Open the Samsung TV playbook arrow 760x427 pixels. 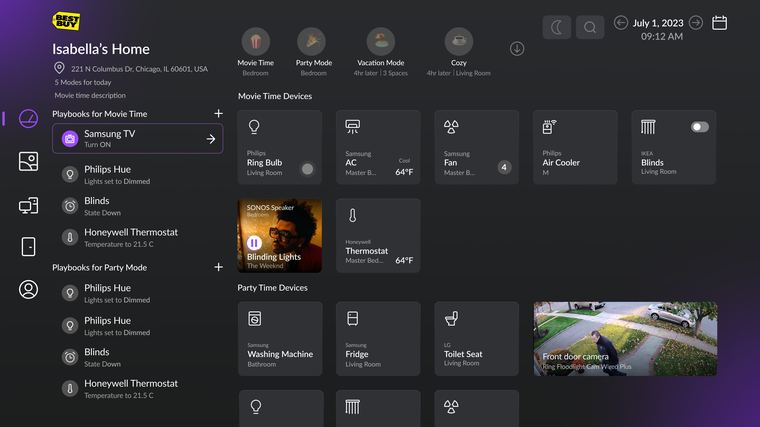[x=211, y=139]
